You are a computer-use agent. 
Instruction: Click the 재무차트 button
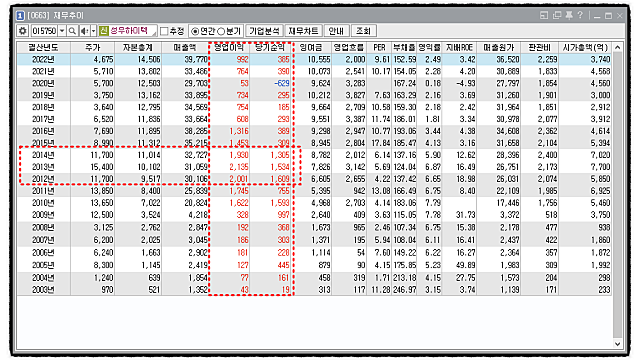point(303,31)
